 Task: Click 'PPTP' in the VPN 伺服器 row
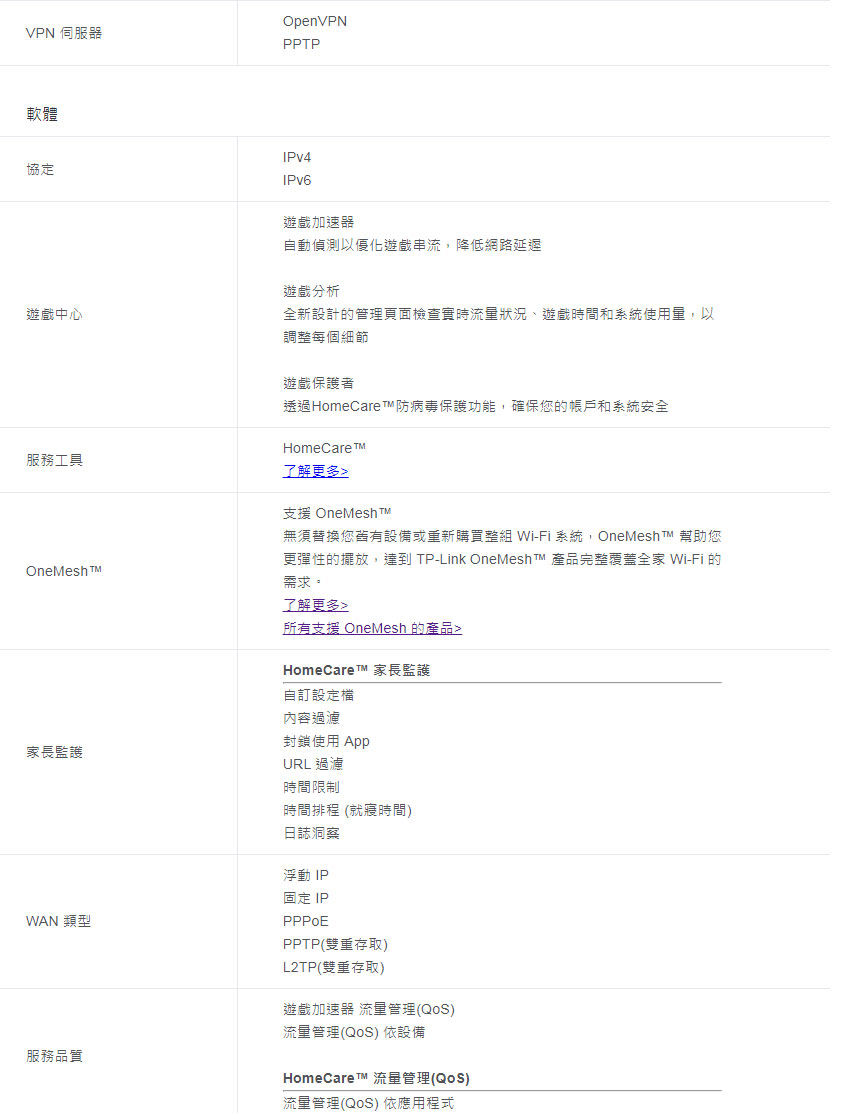point(302,44)
